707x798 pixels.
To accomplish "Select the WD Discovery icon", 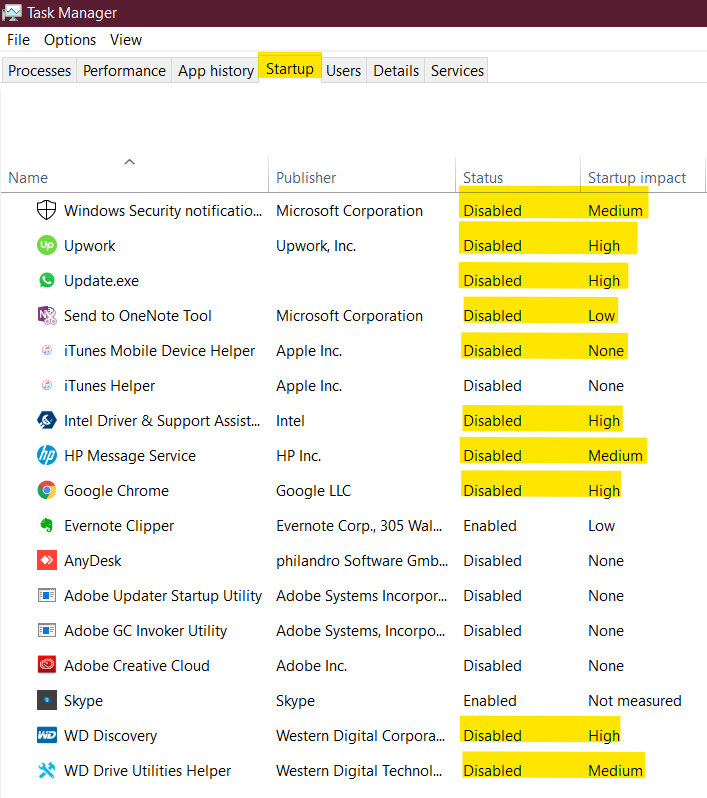I will 47,735.
